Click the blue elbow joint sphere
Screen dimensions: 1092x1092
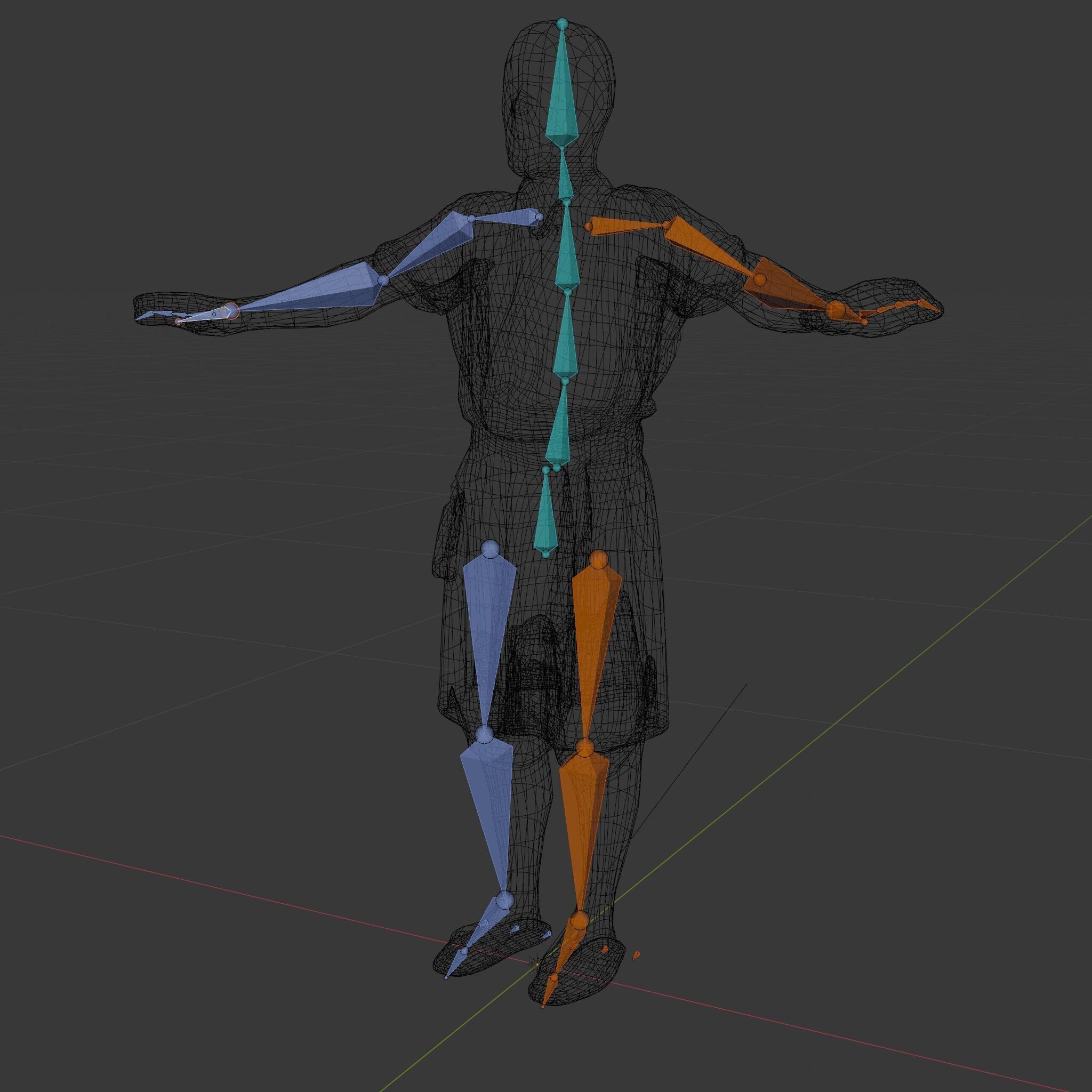point(383,280)
